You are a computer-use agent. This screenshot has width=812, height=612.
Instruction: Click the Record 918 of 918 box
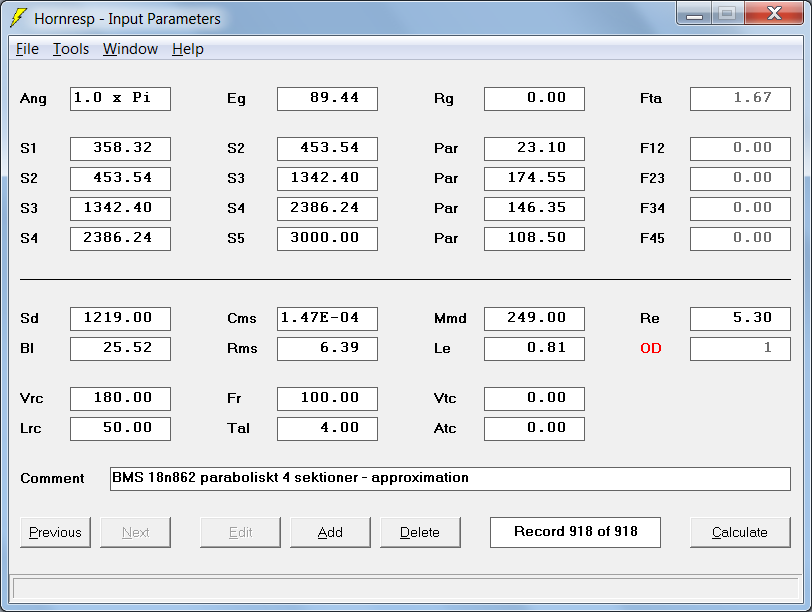coord(575,532)
